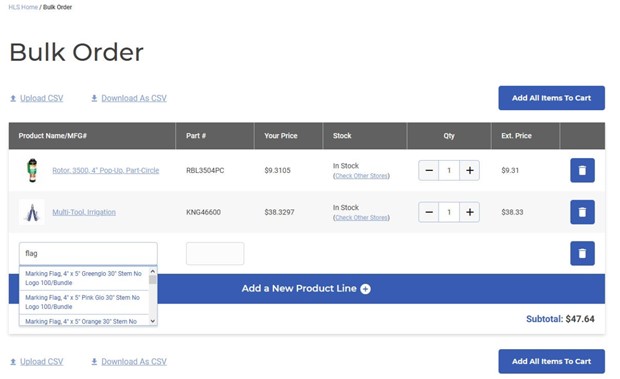Delete the Multi-Tool Irrigation row via trash icon
The image size is (620, 379).
tap(582, 212)
